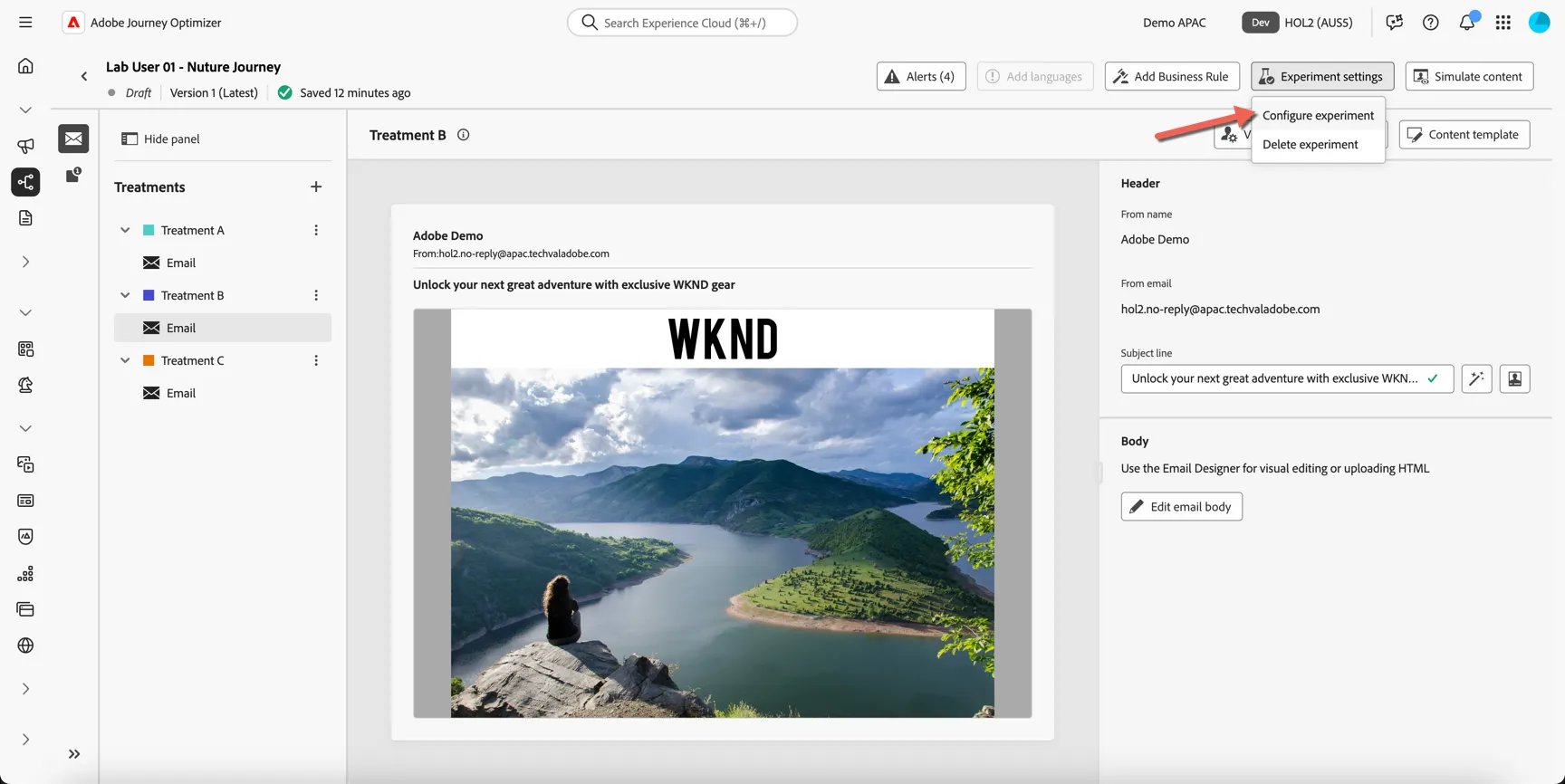The width and height of the screenshot is (1565, 784).
Task: Select Email under Treatment C
Action: (x=223, y=393)
